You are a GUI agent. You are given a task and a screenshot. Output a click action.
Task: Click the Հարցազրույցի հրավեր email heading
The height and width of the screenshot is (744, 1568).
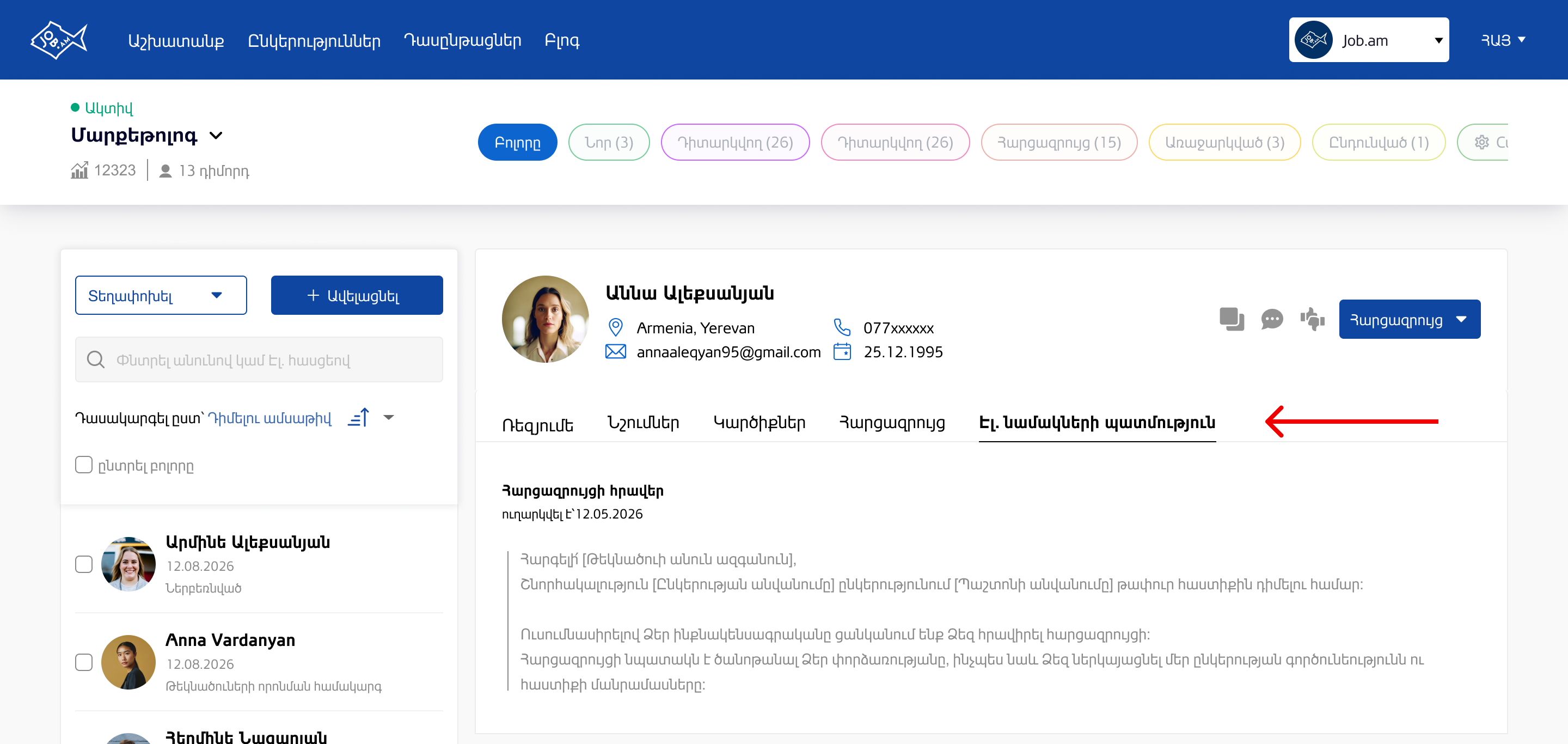pyautogui.click(x=583, y=491)
